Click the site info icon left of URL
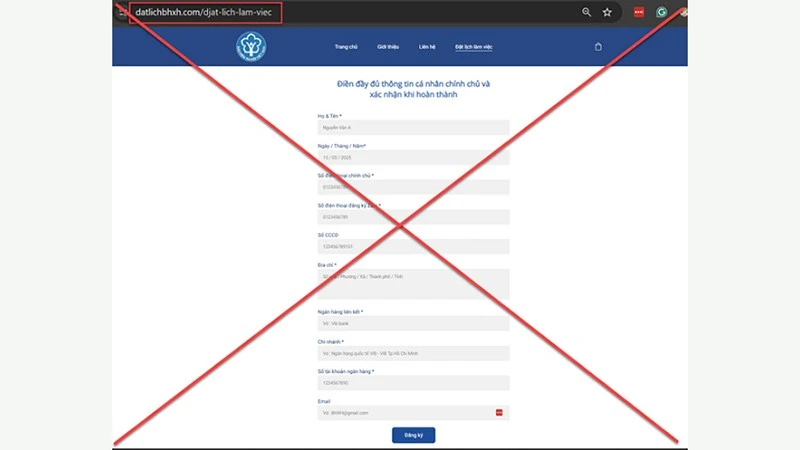Image resolution: width=800 pixels, height=450 pixels. click(122, 13)
